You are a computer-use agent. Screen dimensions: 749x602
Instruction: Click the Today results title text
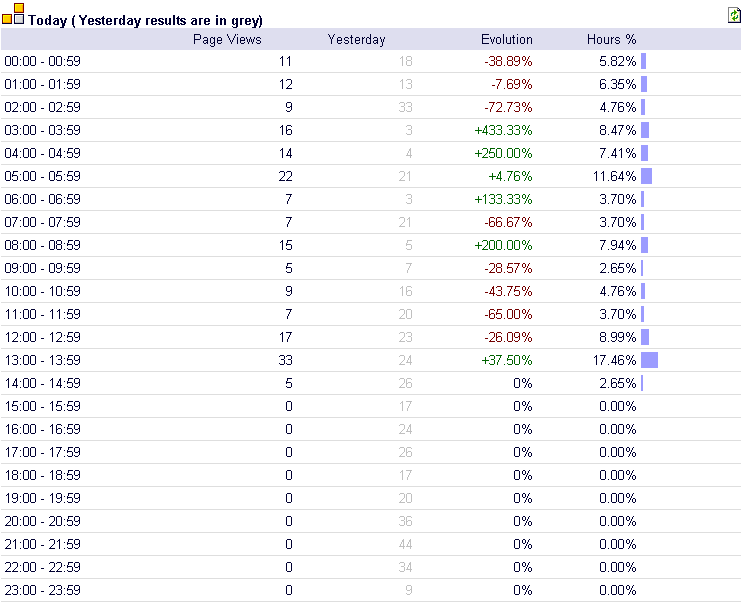tap(145, 21)
